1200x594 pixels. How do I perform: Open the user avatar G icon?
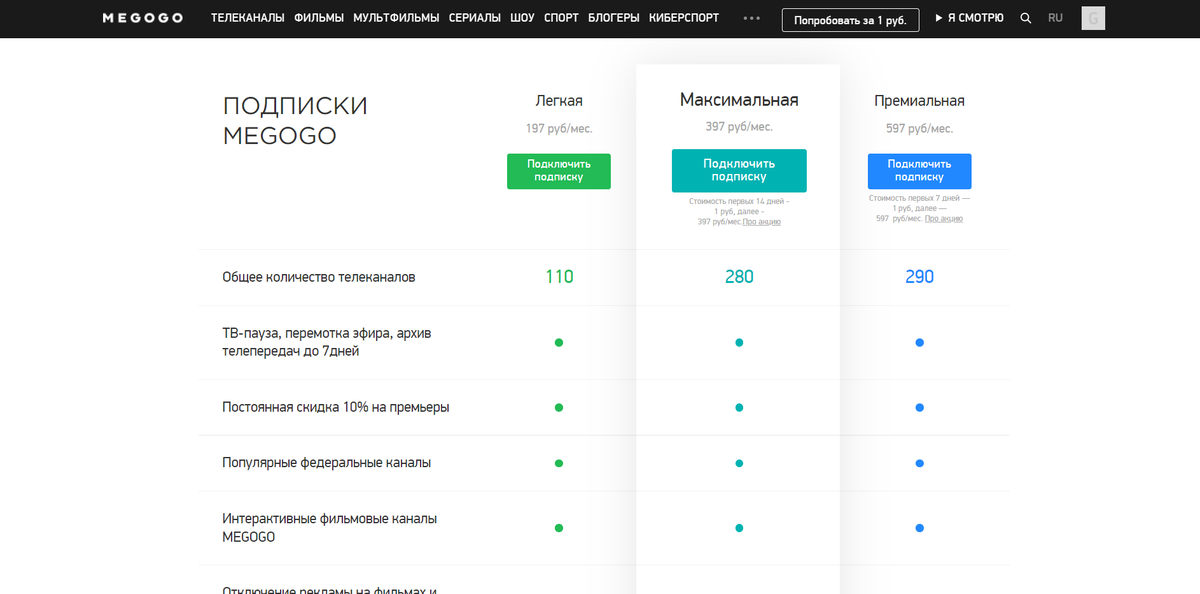(1093, 18)
